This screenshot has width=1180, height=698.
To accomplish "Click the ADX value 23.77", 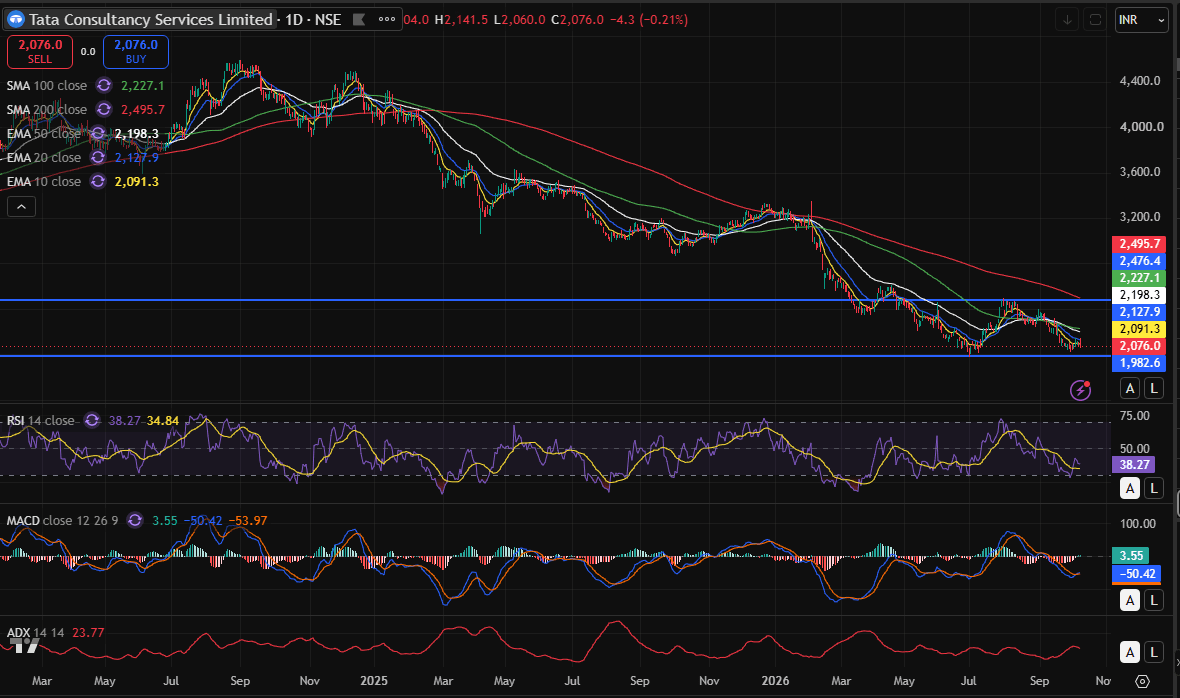I will pos(88,633).
